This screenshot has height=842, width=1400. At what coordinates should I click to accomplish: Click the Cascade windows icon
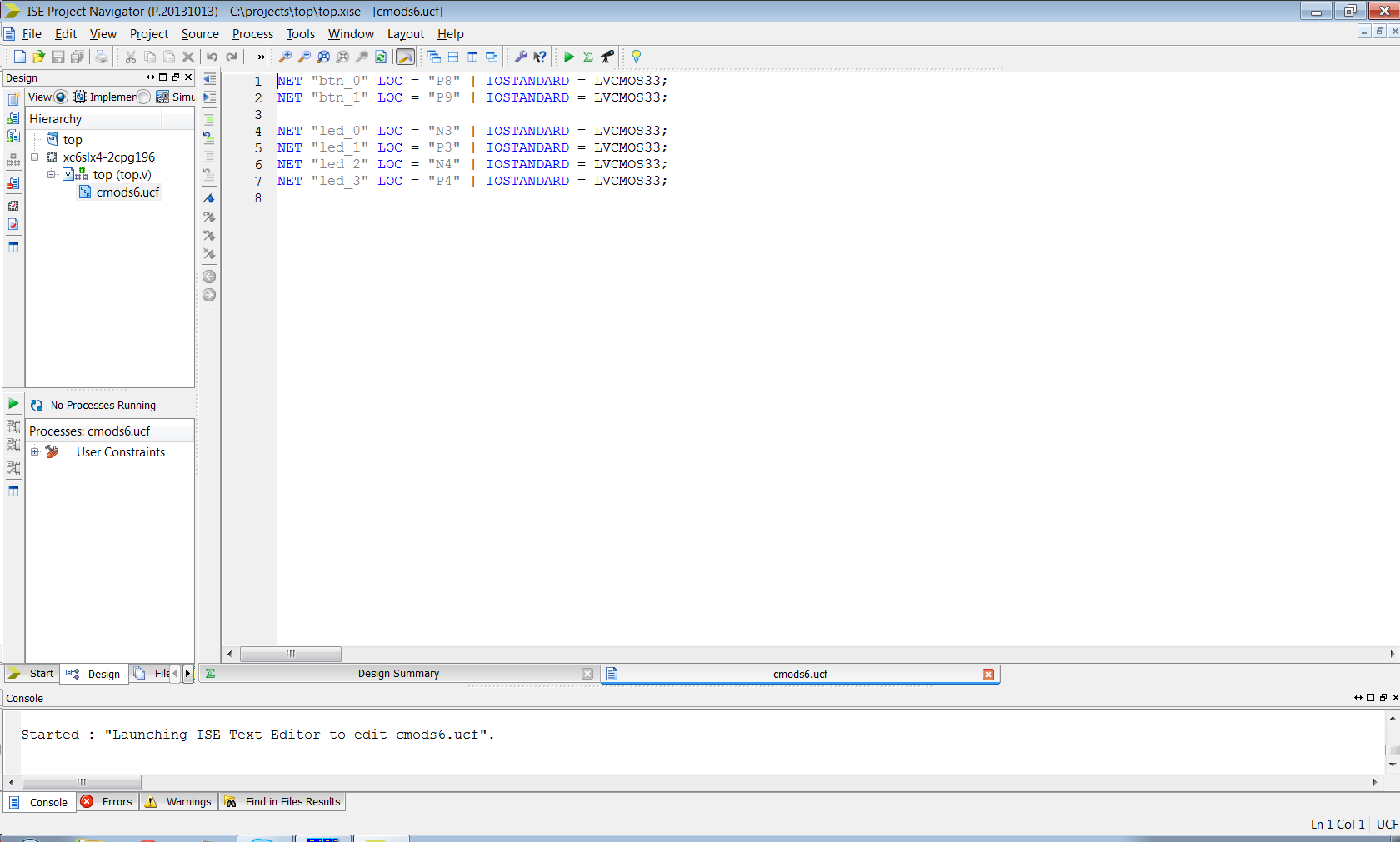(434, 57)
